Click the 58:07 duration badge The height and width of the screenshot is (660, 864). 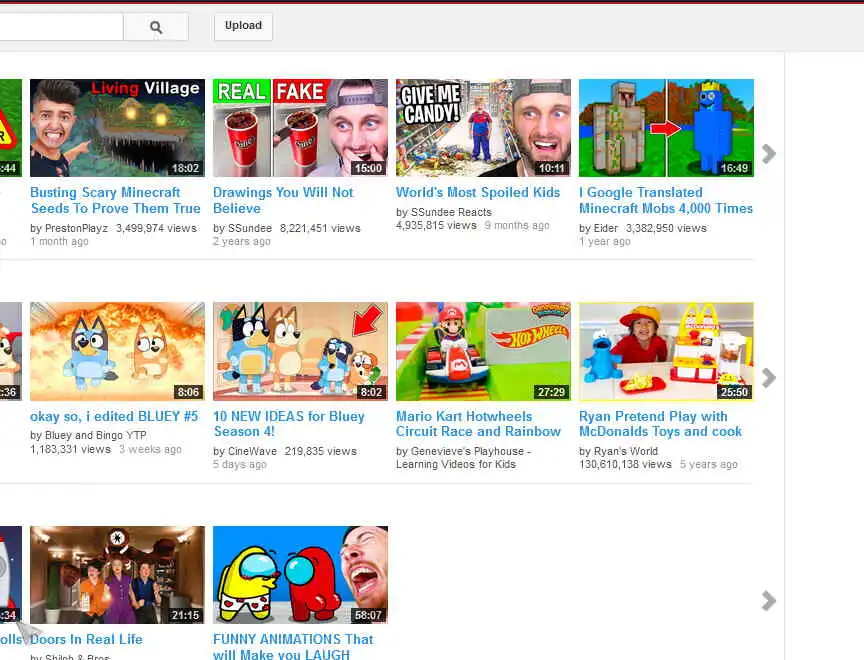click(368, 615)
